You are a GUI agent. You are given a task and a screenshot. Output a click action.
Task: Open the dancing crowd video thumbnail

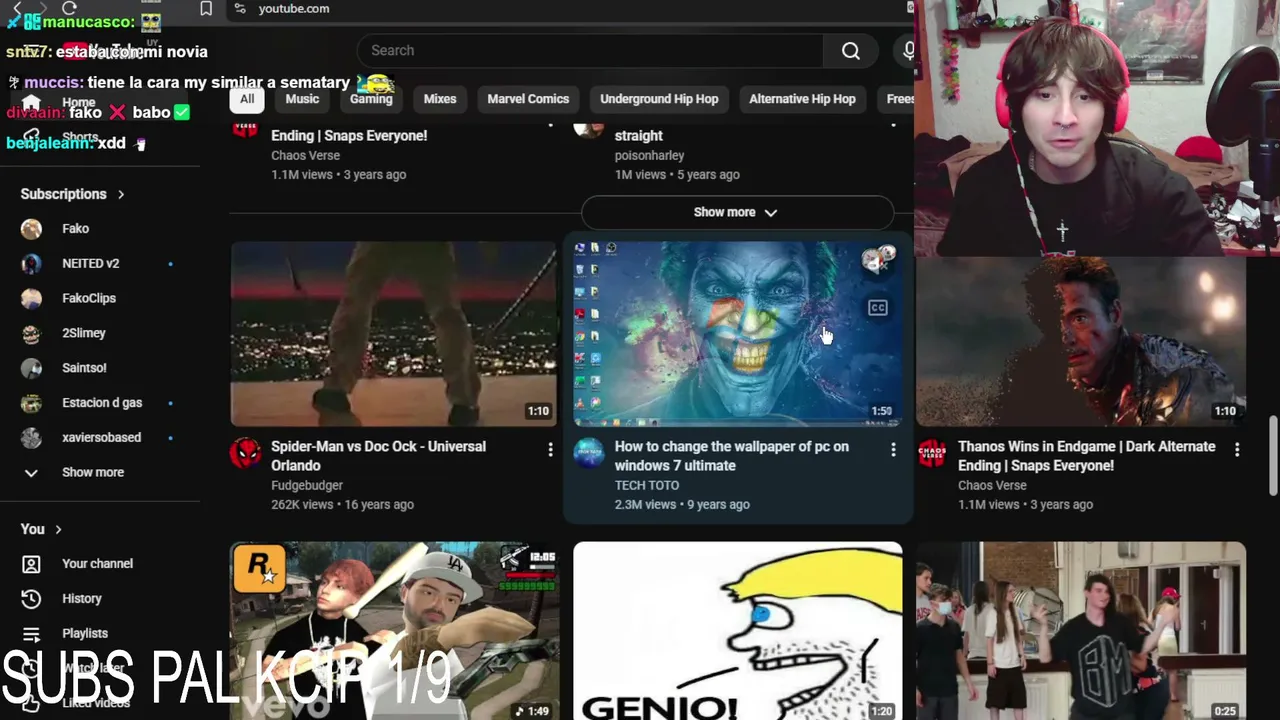(1081, 631)
